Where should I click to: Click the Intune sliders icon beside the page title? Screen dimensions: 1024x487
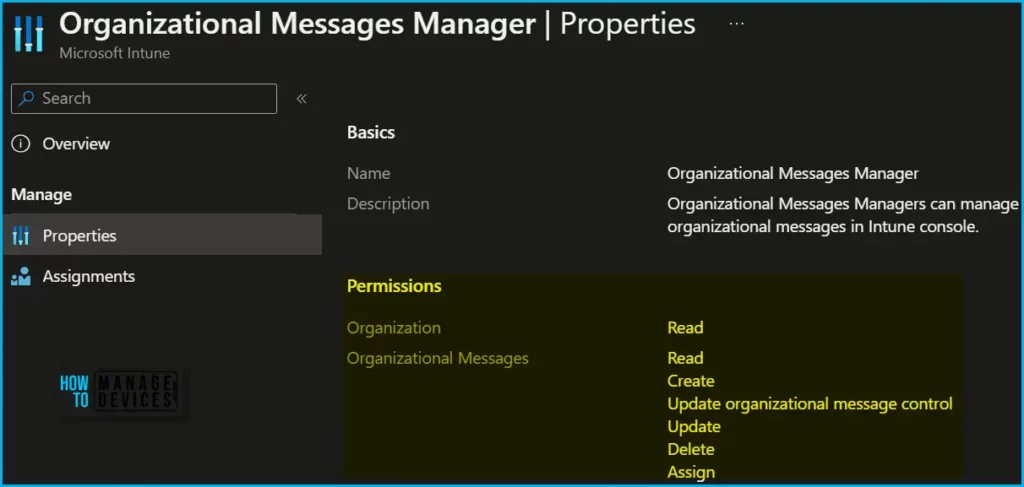(x=29, y=34)
